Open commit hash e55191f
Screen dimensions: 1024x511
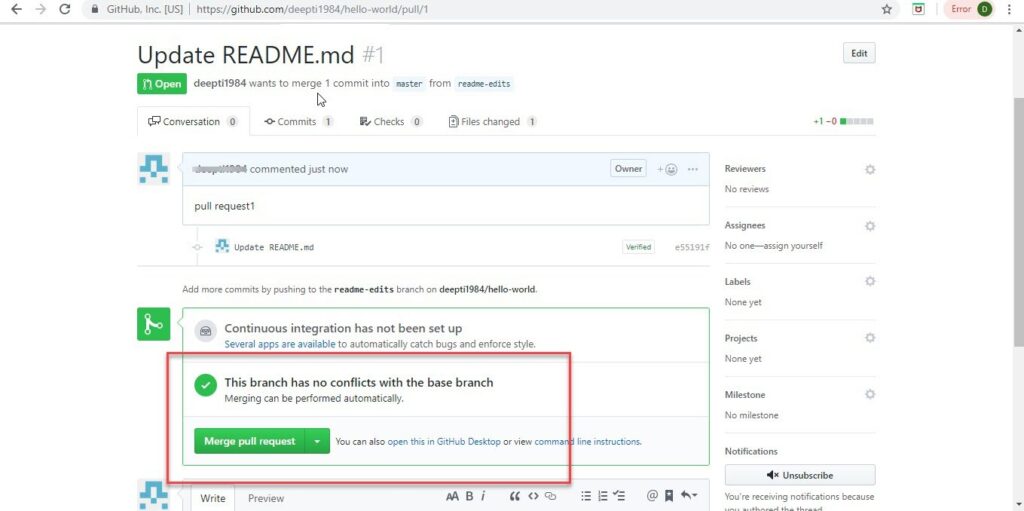tap(692, 248)
